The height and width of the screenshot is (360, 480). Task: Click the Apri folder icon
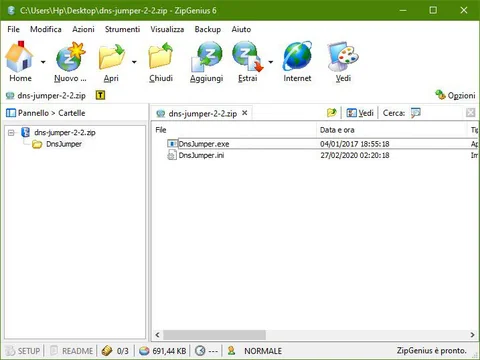click(111, 56)
